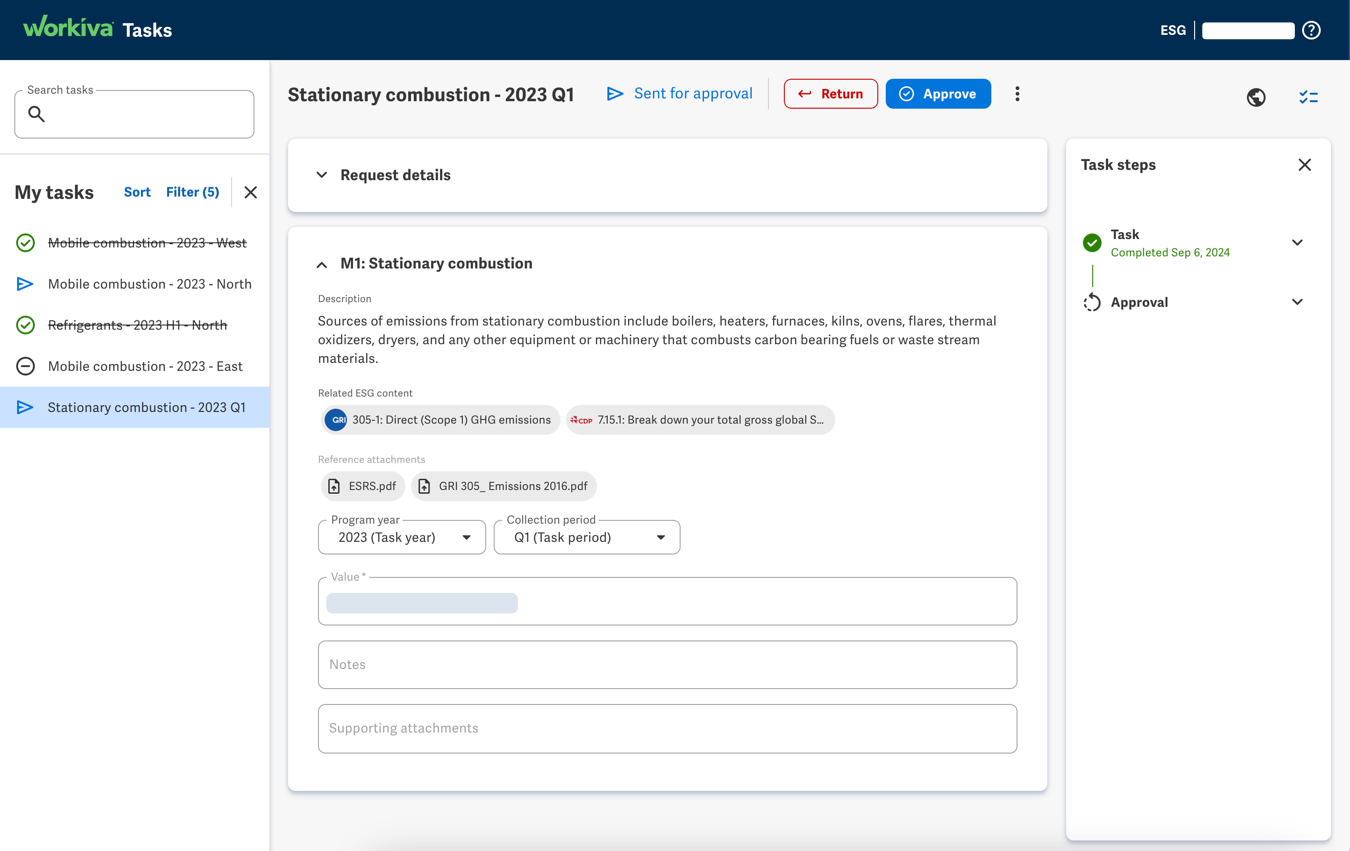Open the three-dot more options menu

coord(1017,94)
